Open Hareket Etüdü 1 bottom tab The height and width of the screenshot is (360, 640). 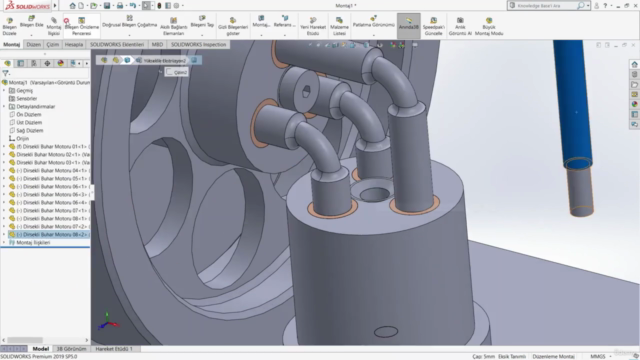pyautogui.click(x=114, y=349)
